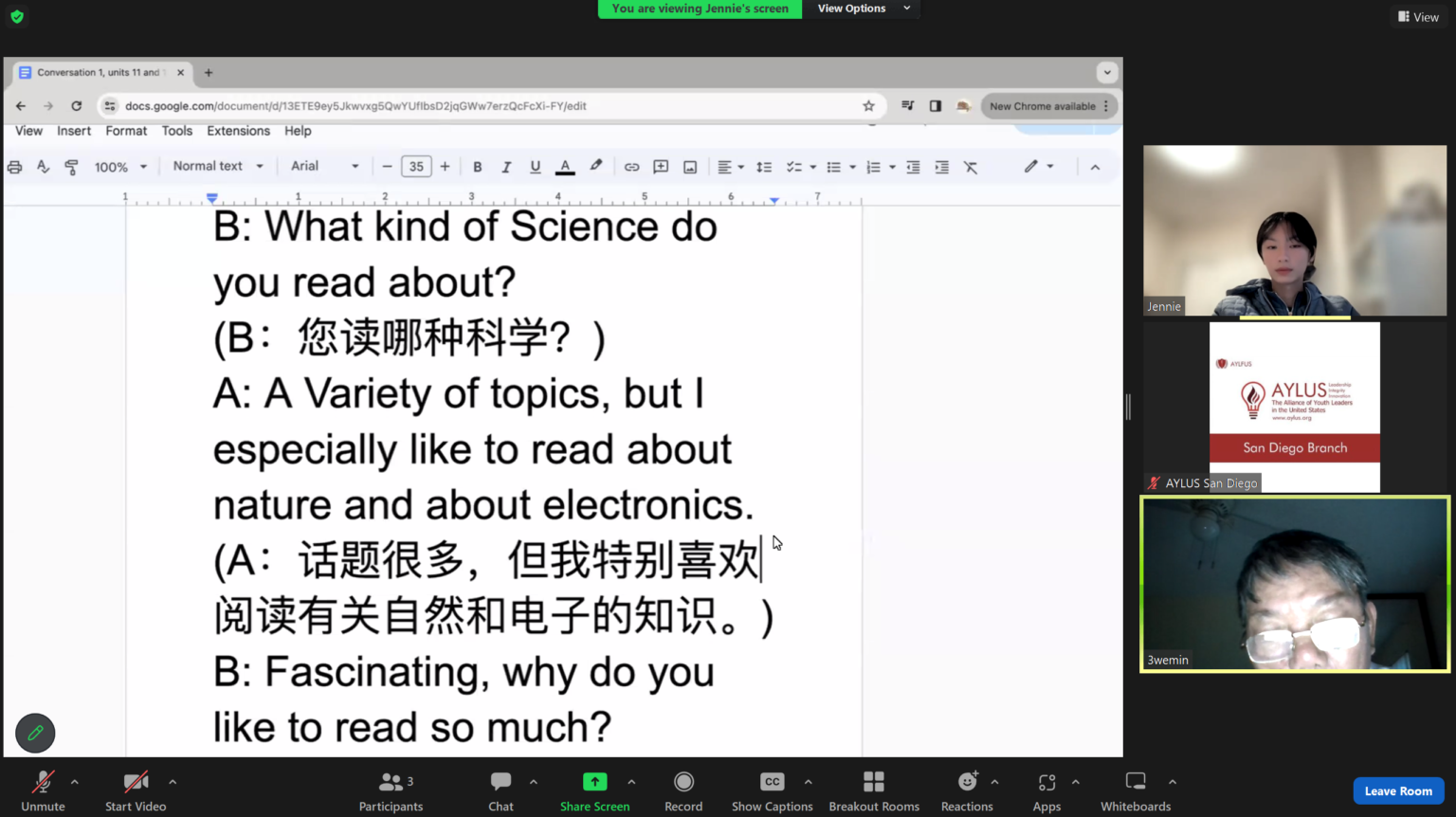1456x817 pixels.
Task: Open Zoom Apps
Action: (x=1046, y=791)
